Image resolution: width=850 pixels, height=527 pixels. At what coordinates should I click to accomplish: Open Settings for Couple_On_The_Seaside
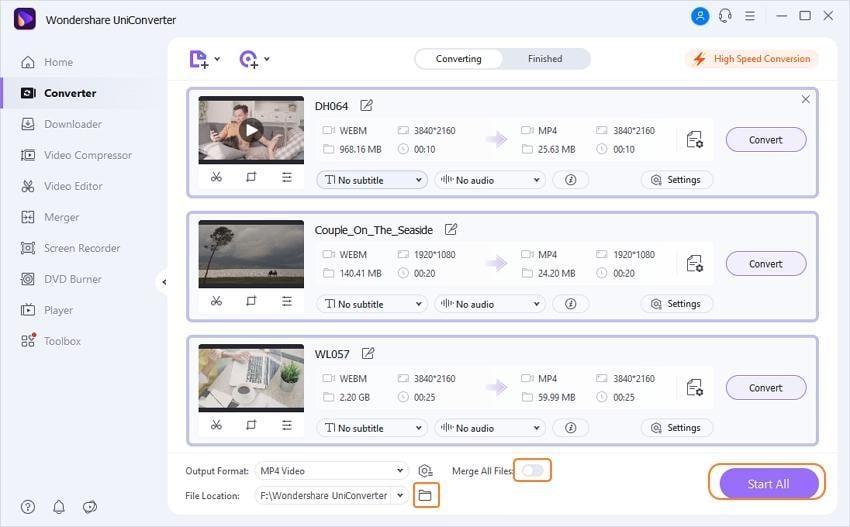[676, 304]
